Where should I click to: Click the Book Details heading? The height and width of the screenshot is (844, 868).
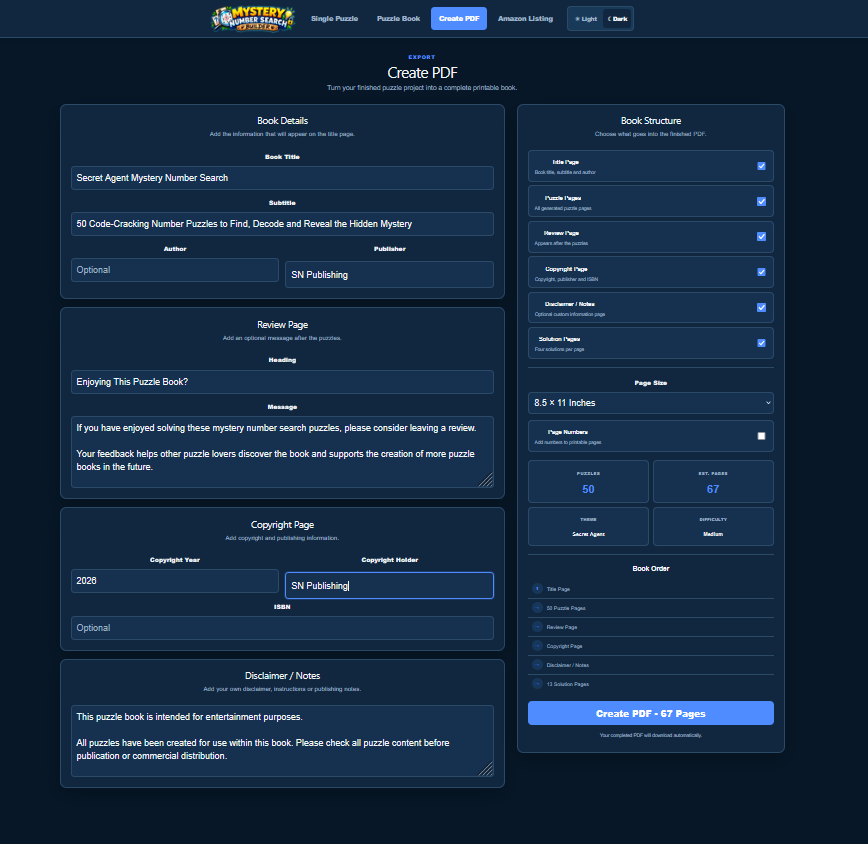[x=282, y=121]
